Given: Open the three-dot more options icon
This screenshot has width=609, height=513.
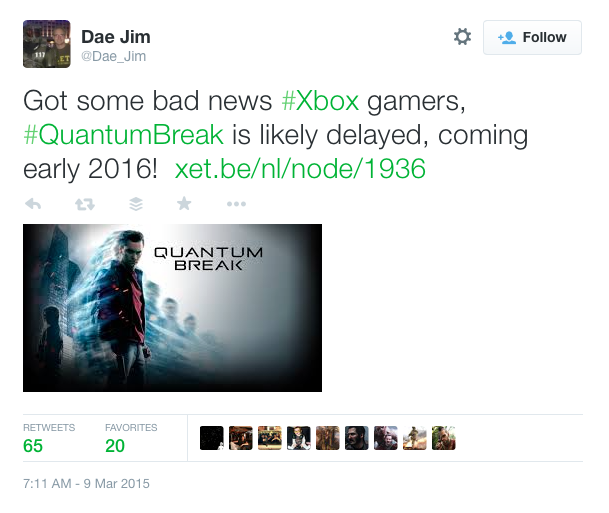Looking at the screenshot, I should coord(236,204).
